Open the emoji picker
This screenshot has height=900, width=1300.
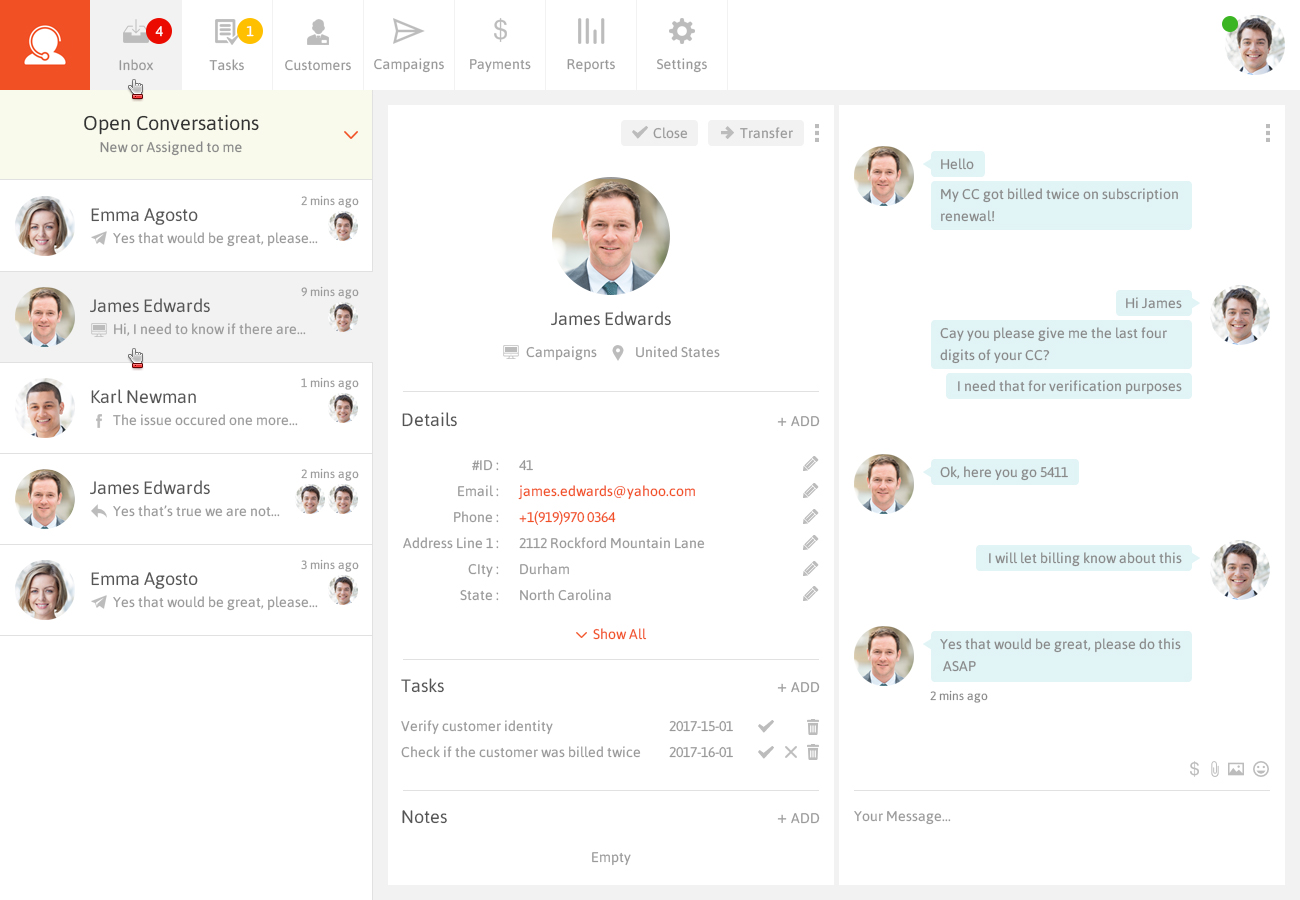(x=1261, y=769)
